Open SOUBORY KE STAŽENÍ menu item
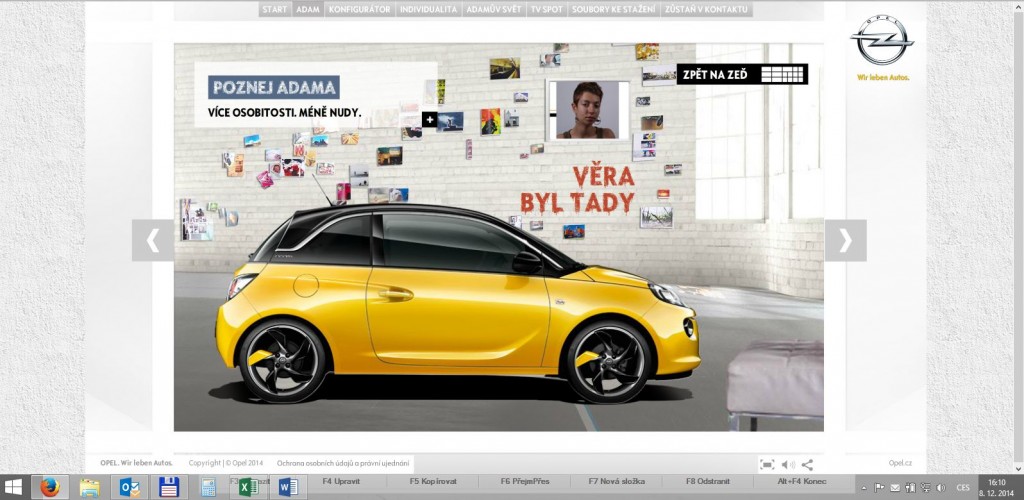This screenshot has height=500, width=1024. pos(613,9)
